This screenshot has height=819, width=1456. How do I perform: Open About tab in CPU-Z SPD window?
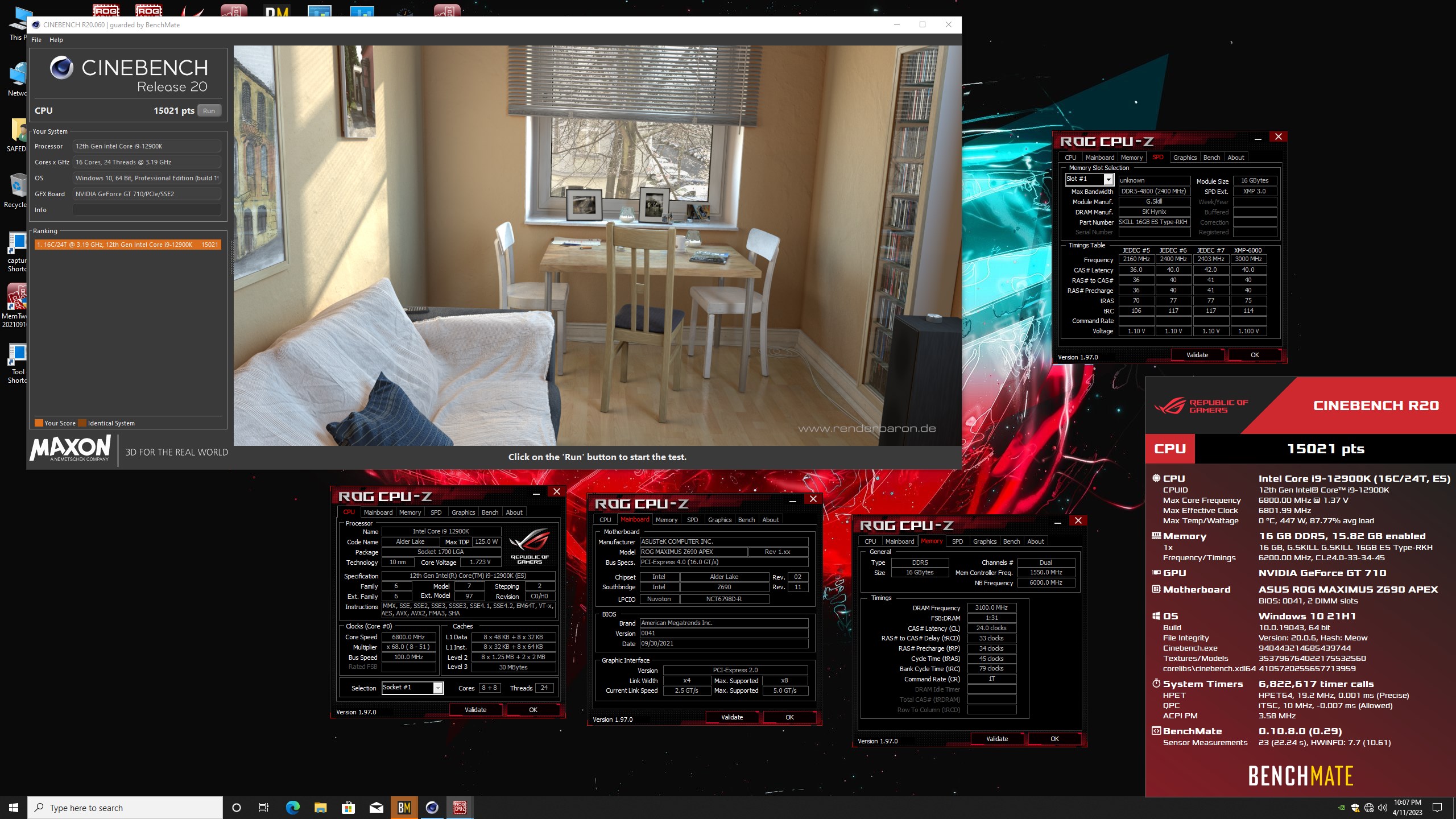(1235, 158)
